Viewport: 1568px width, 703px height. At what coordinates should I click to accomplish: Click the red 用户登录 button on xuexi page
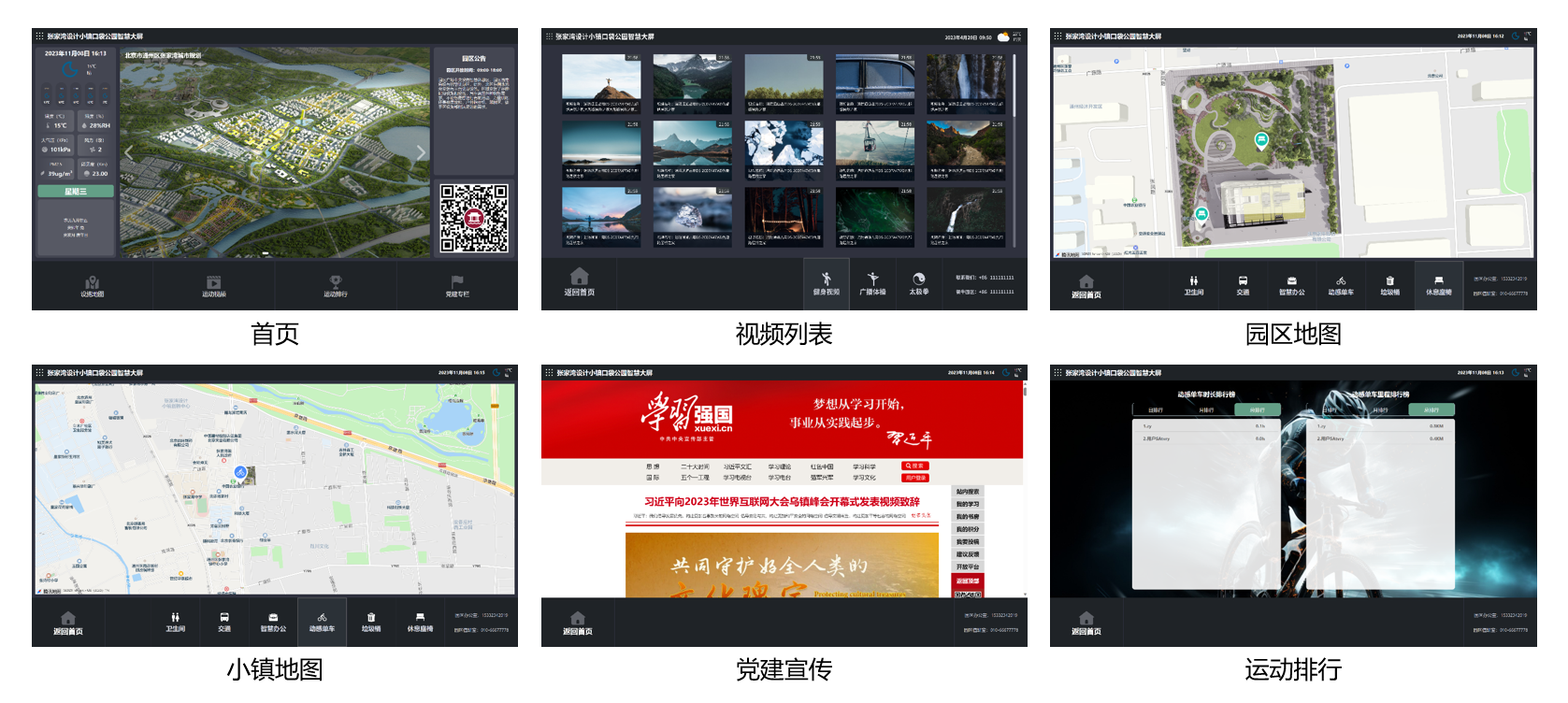click(x=915, y=478)
